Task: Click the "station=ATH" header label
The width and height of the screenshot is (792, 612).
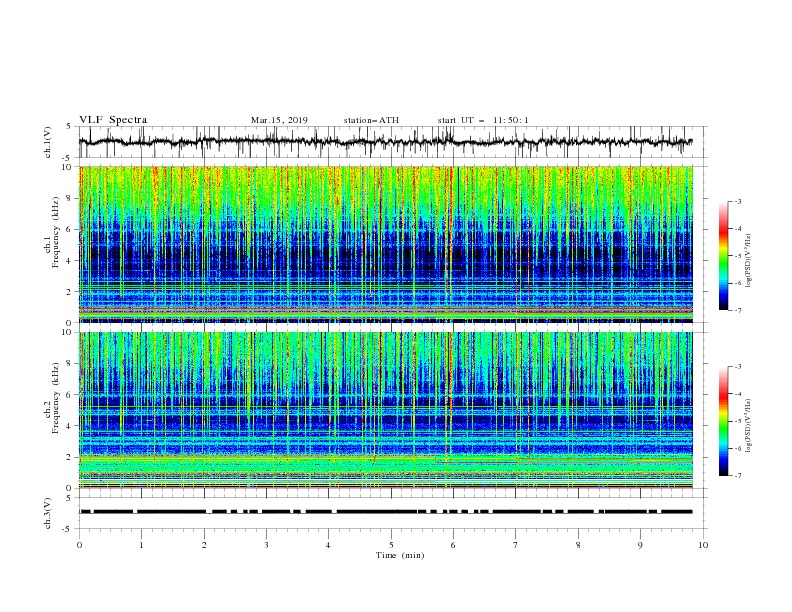Action: tap(371, 120)
